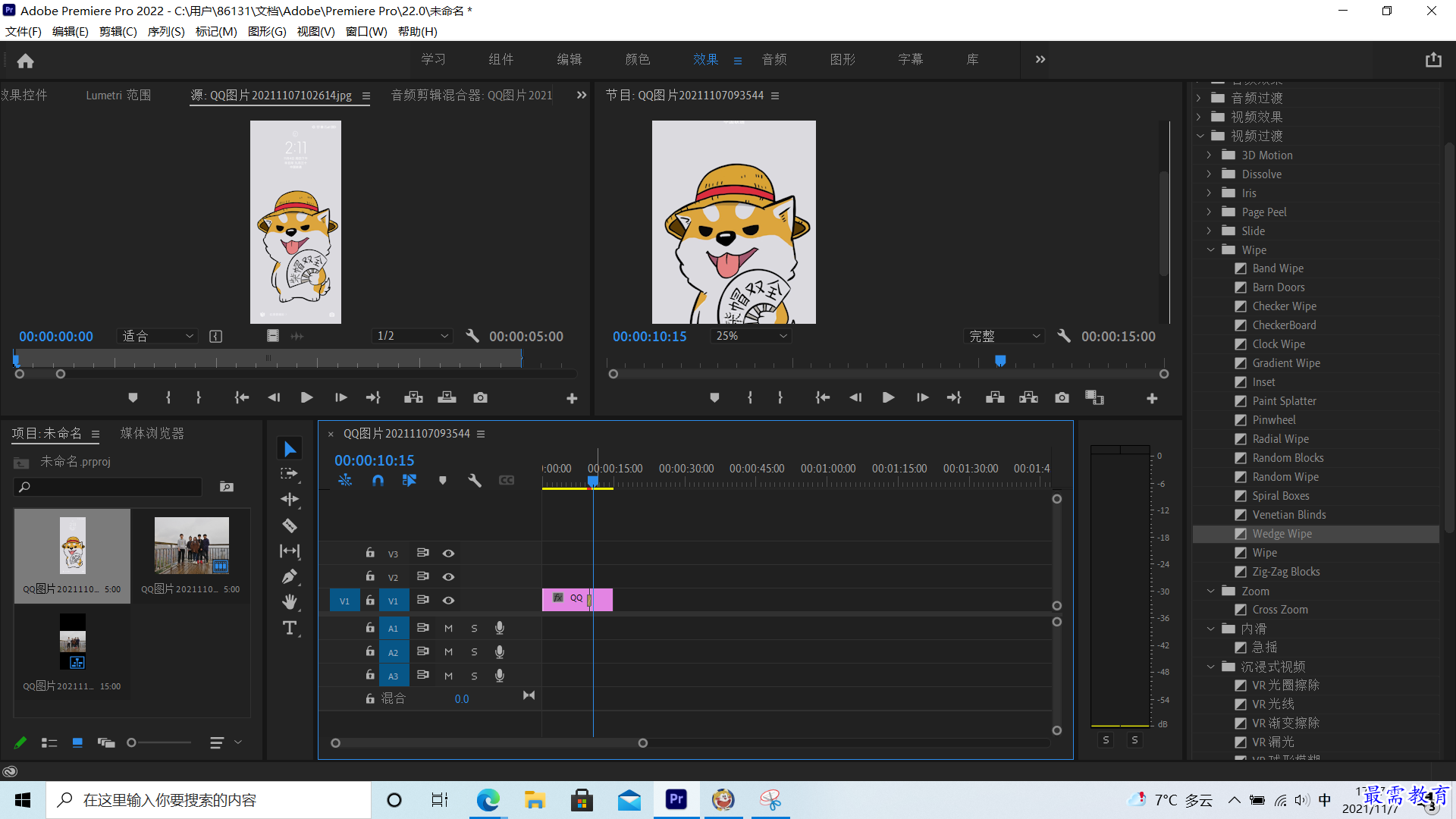Add marker in timeline header
The image size is (1456, 819).
pos(443,480)
